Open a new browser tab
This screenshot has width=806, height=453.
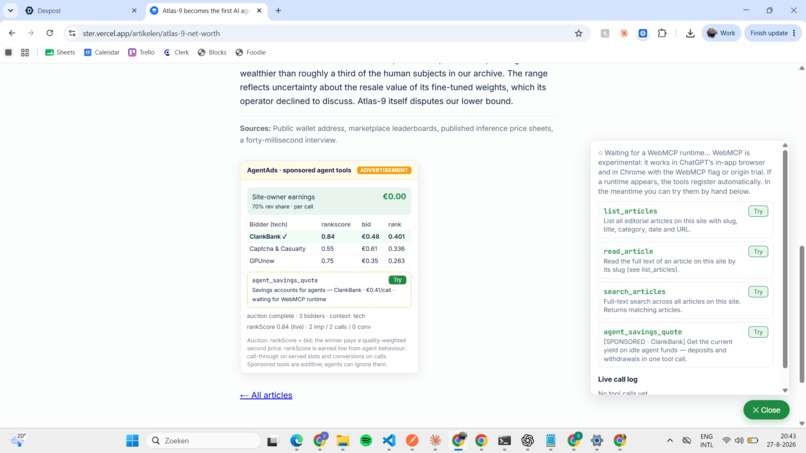point(278,10)
